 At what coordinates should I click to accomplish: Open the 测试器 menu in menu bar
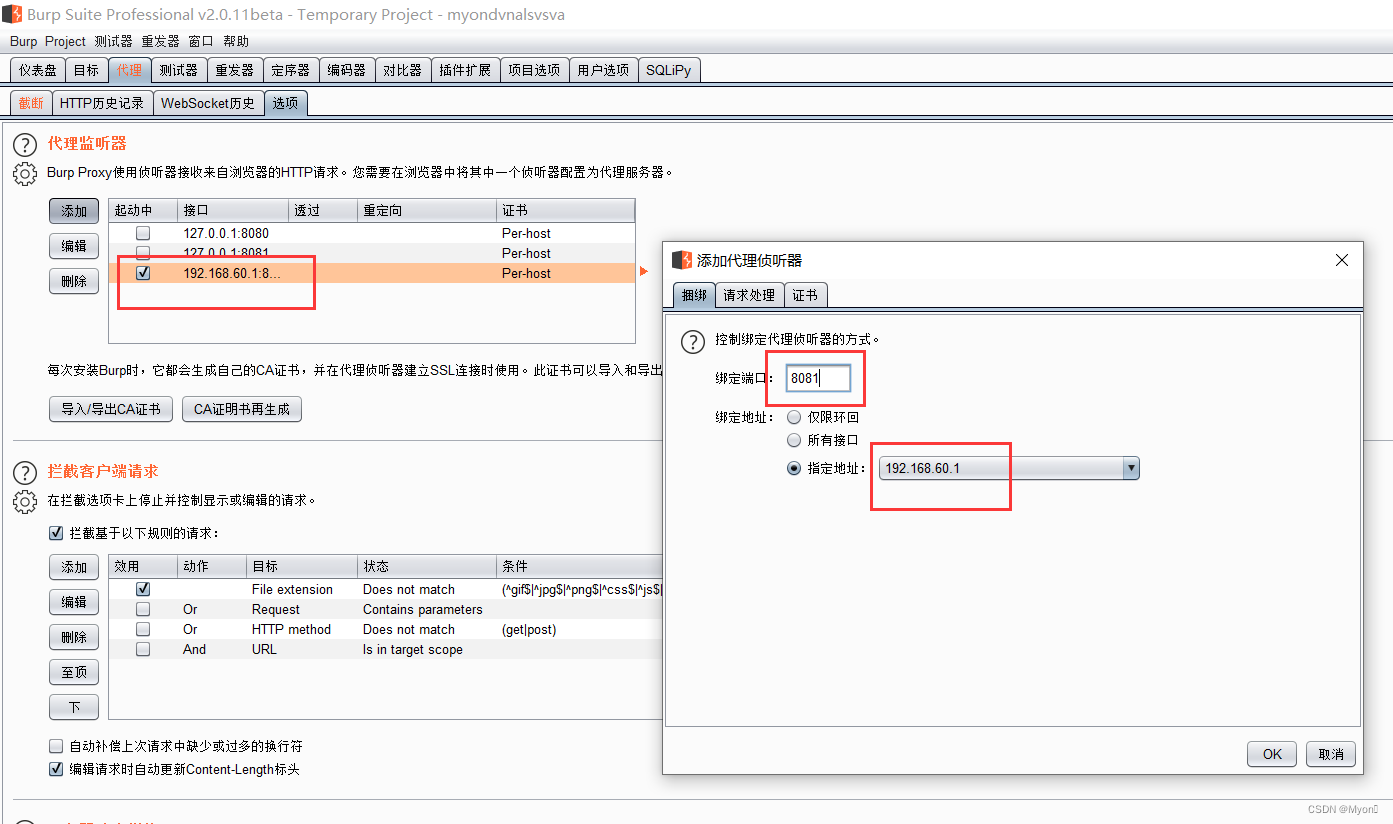tap(113, 41)
